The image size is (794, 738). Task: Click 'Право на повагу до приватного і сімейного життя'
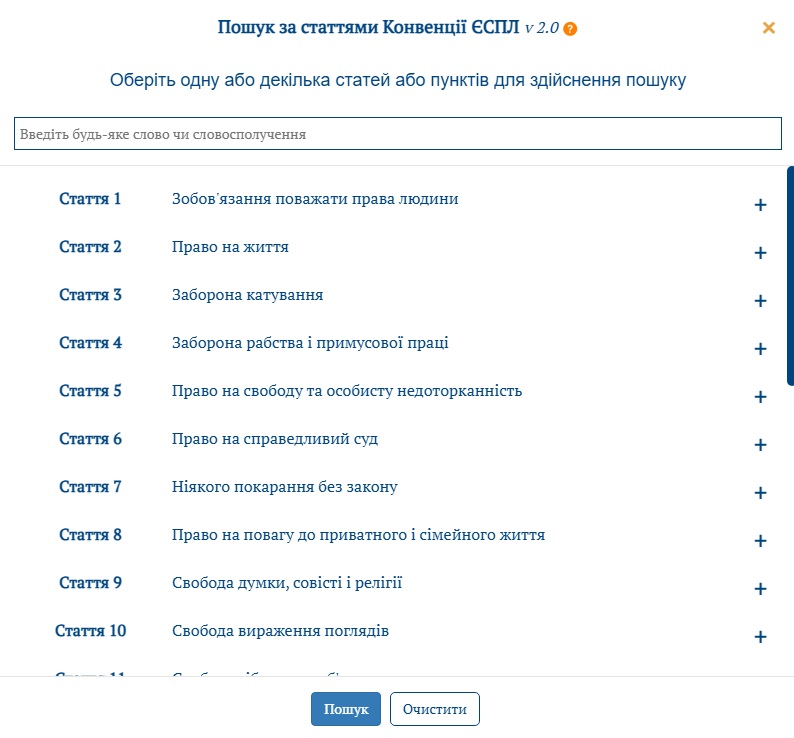click(359, 535)
